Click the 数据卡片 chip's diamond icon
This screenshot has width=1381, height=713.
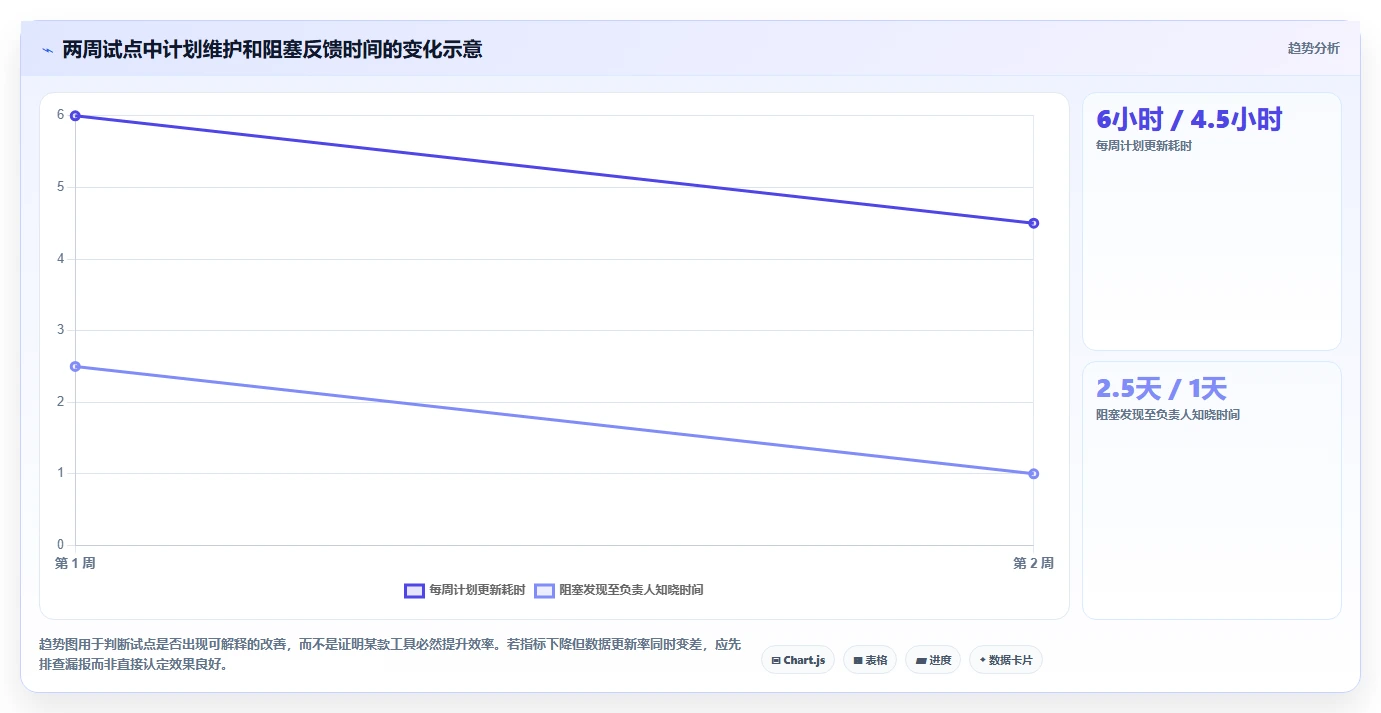click(x=982, y=660)
